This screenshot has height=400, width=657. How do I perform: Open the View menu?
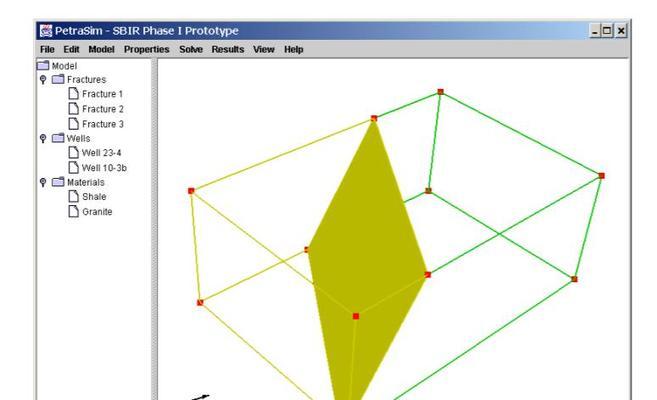pyautogui.click(x=264, y=49)
